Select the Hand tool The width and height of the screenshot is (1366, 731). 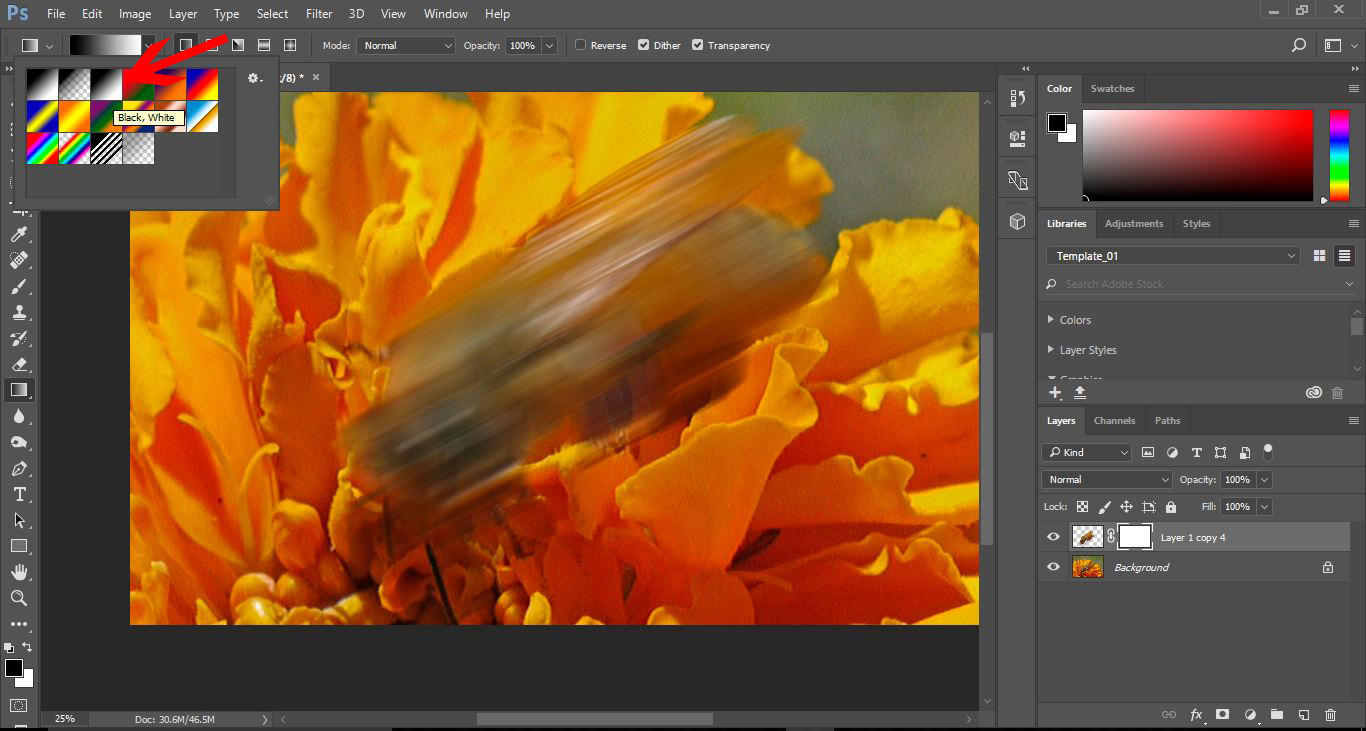point(19,572)
